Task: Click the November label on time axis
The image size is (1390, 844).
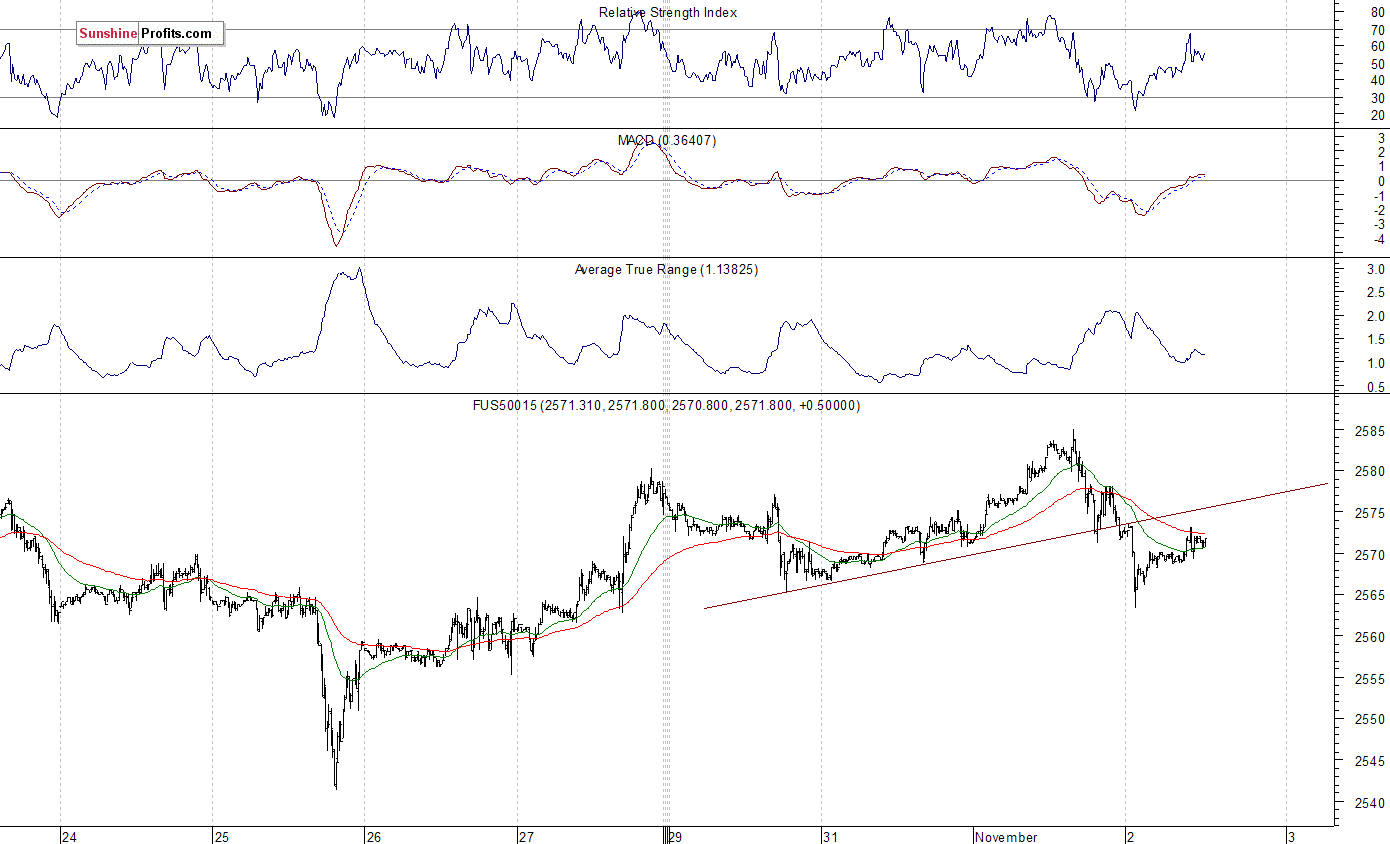Action: click(x=1006, y=837)
